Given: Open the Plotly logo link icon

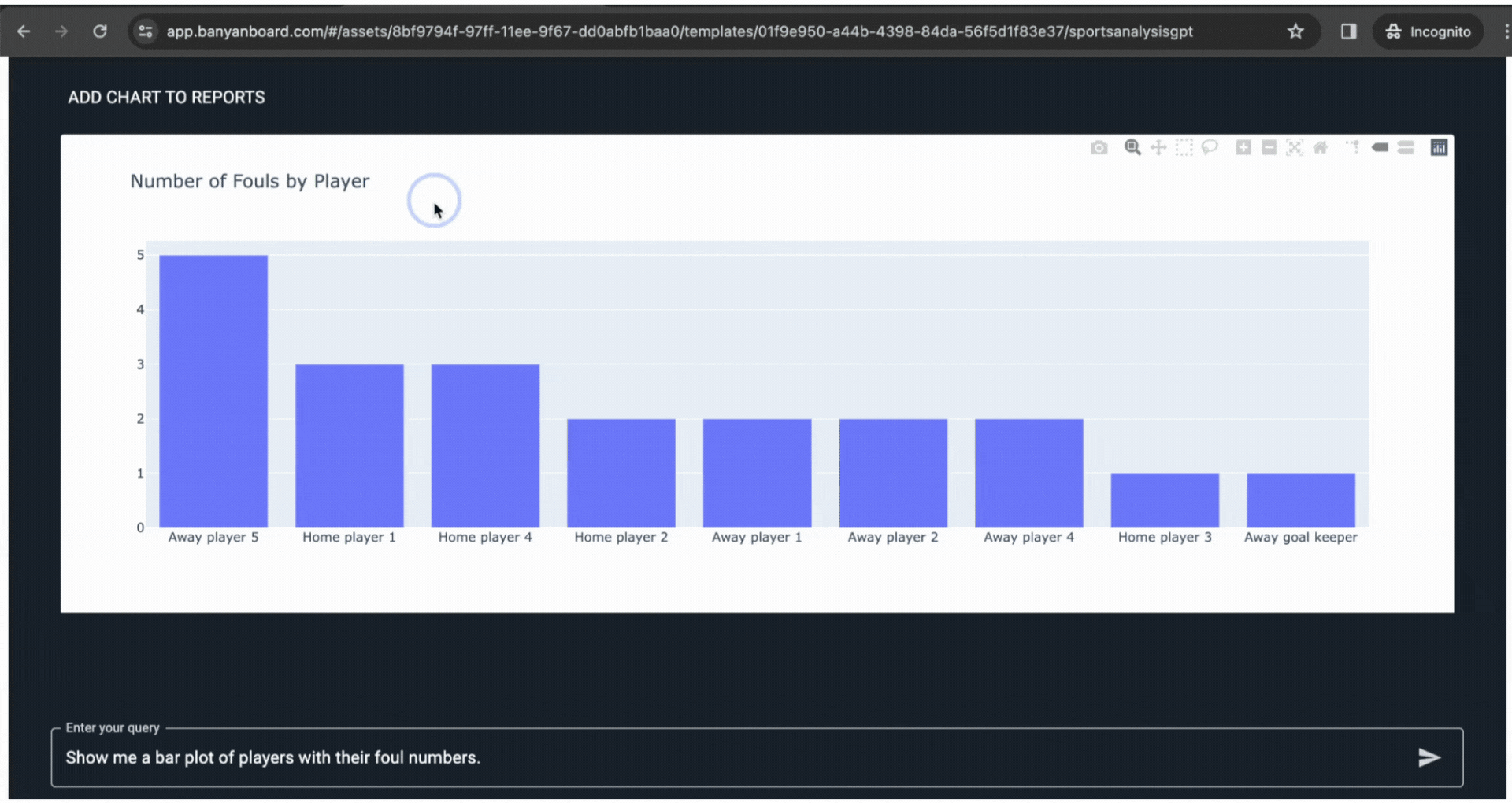Looking at the screenshot, I should pyautogui.click(x=1439, y=147).
